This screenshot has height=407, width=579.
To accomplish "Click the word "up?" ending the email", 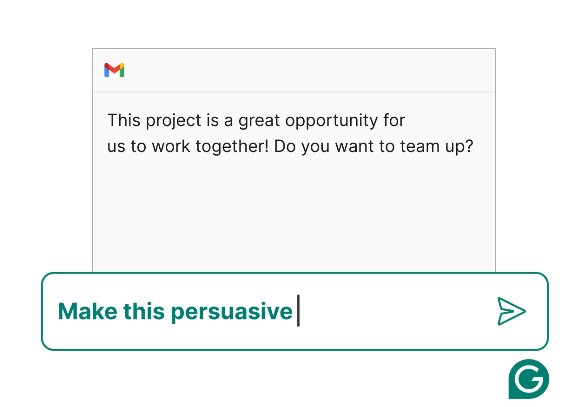I will point(459,147).
